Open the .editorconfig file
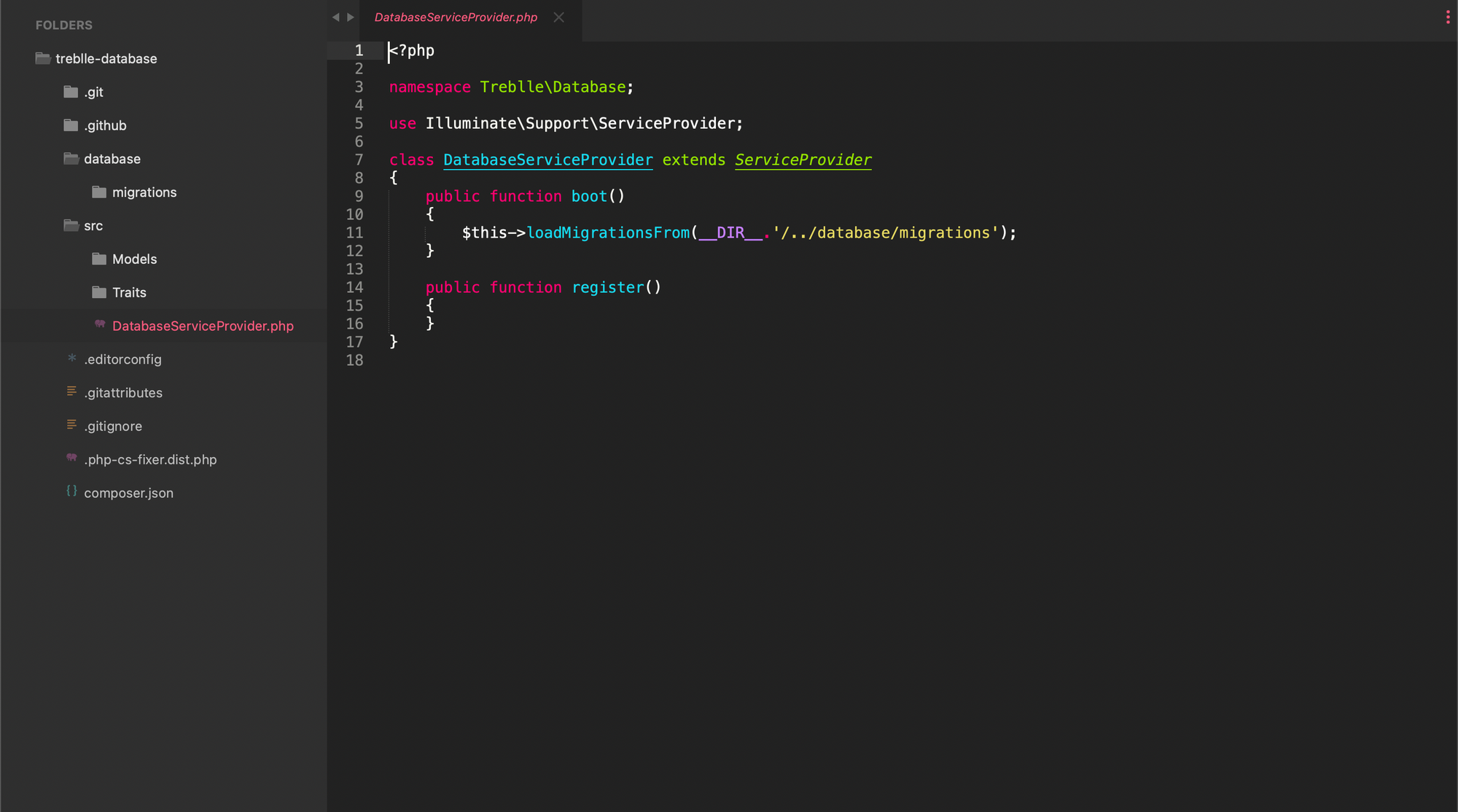Image resolution: width=1458 pixels, height=812 pixels. (122, 359)
